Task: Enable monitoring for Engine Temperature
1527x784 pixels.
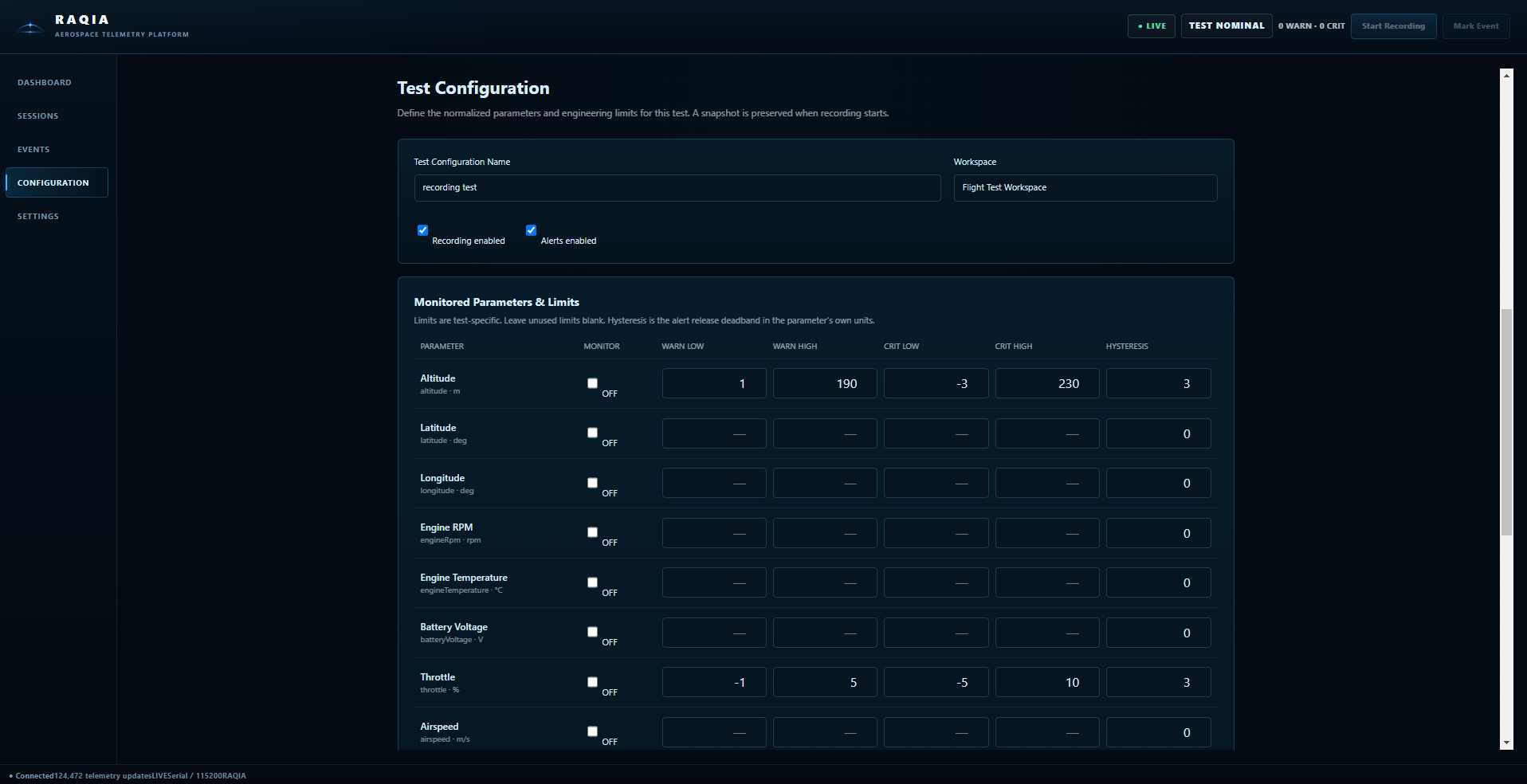Action: [x=592, y=582]
